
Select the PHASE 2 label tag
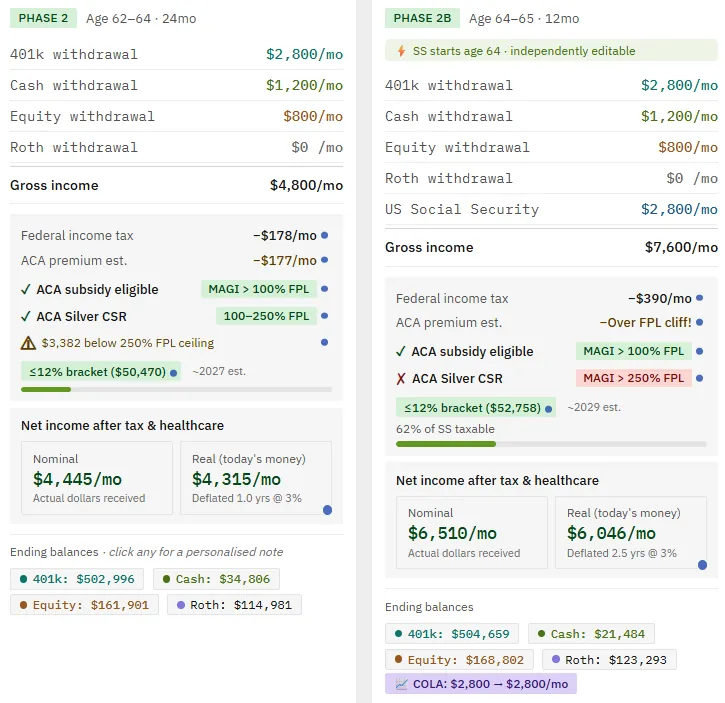pos(43,18)
